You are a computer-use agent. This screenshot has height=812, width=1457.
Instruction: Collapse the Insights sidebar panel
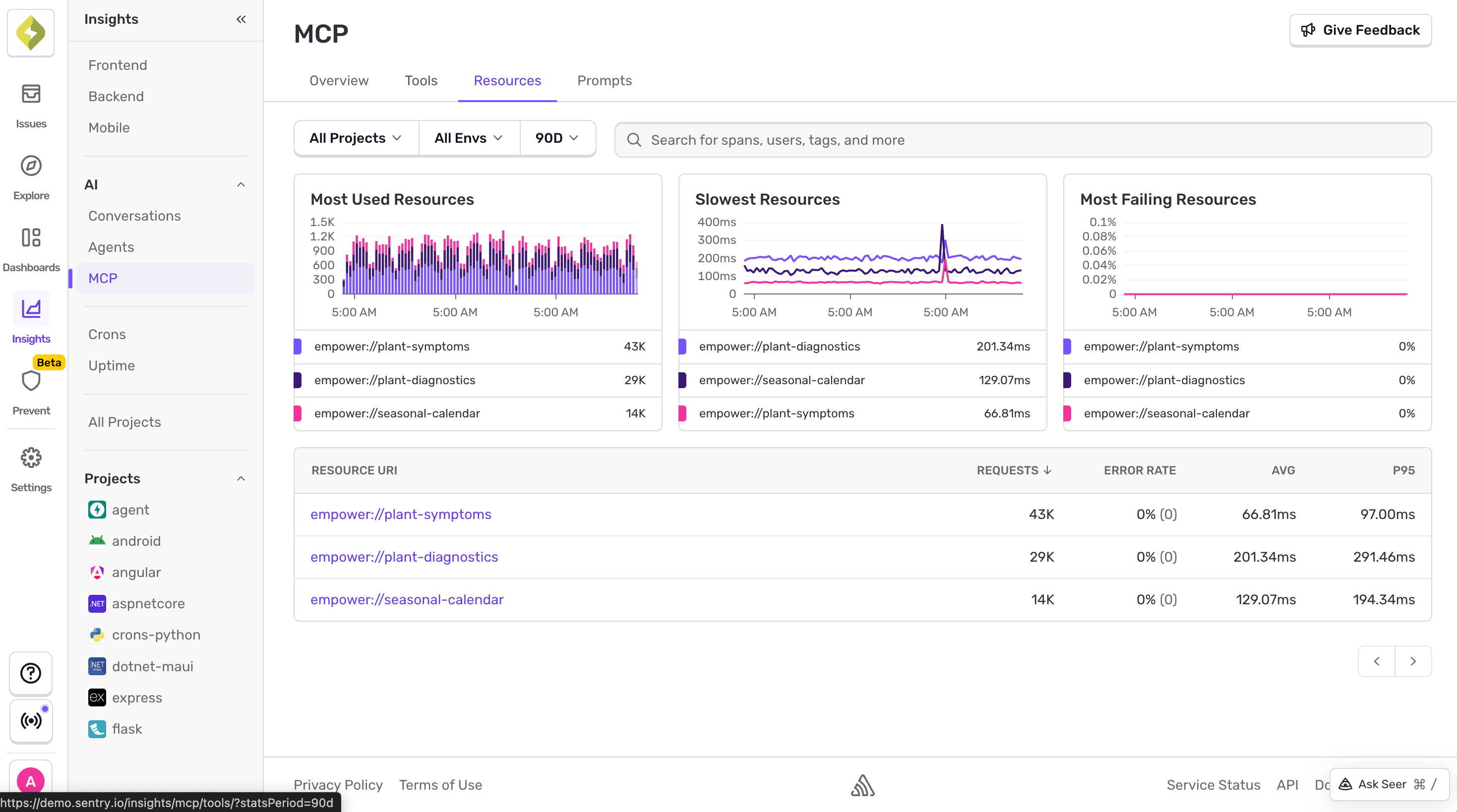coord(241,19)
